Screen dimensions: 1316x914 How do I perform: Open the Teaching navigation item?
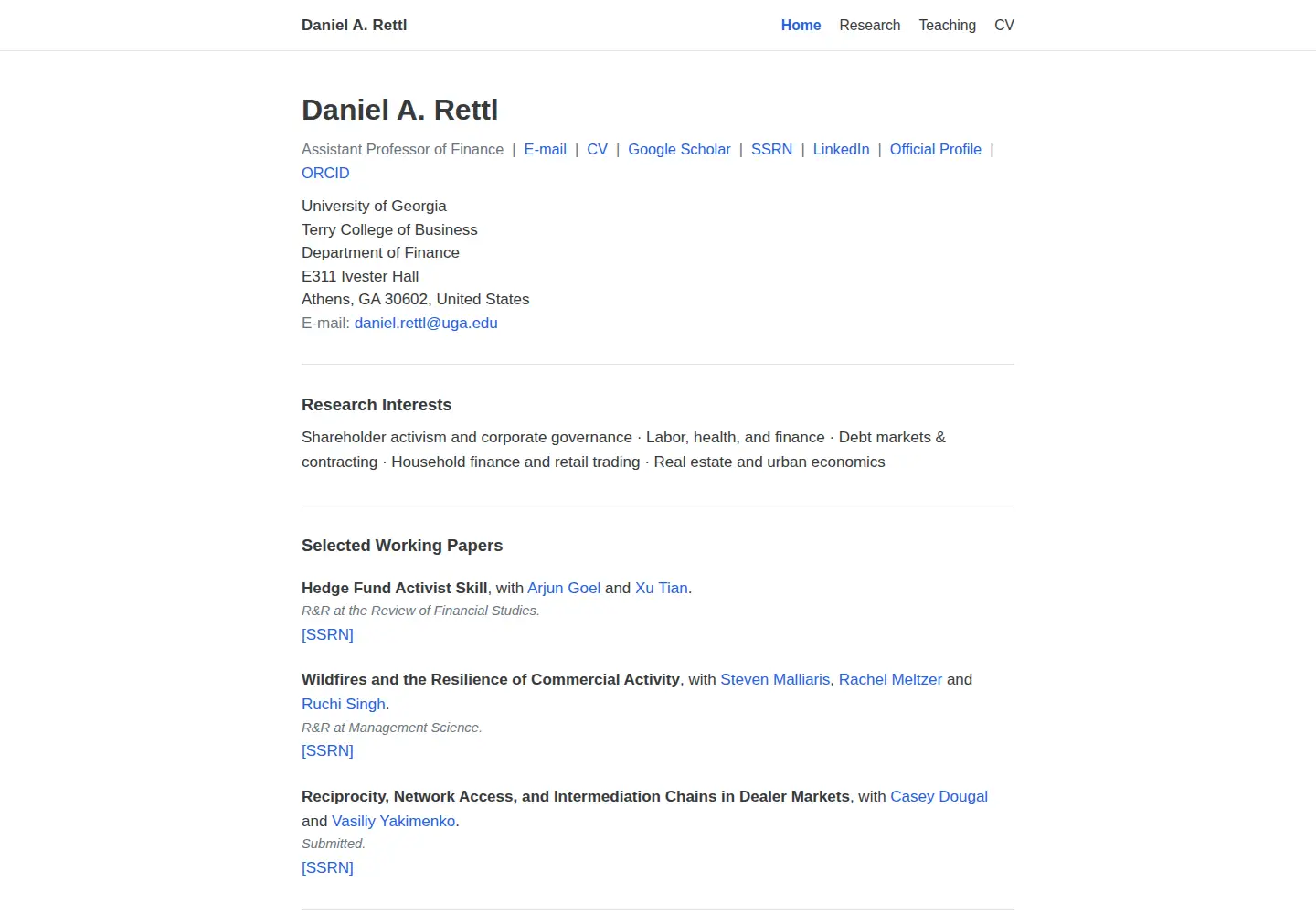point(947,26)
